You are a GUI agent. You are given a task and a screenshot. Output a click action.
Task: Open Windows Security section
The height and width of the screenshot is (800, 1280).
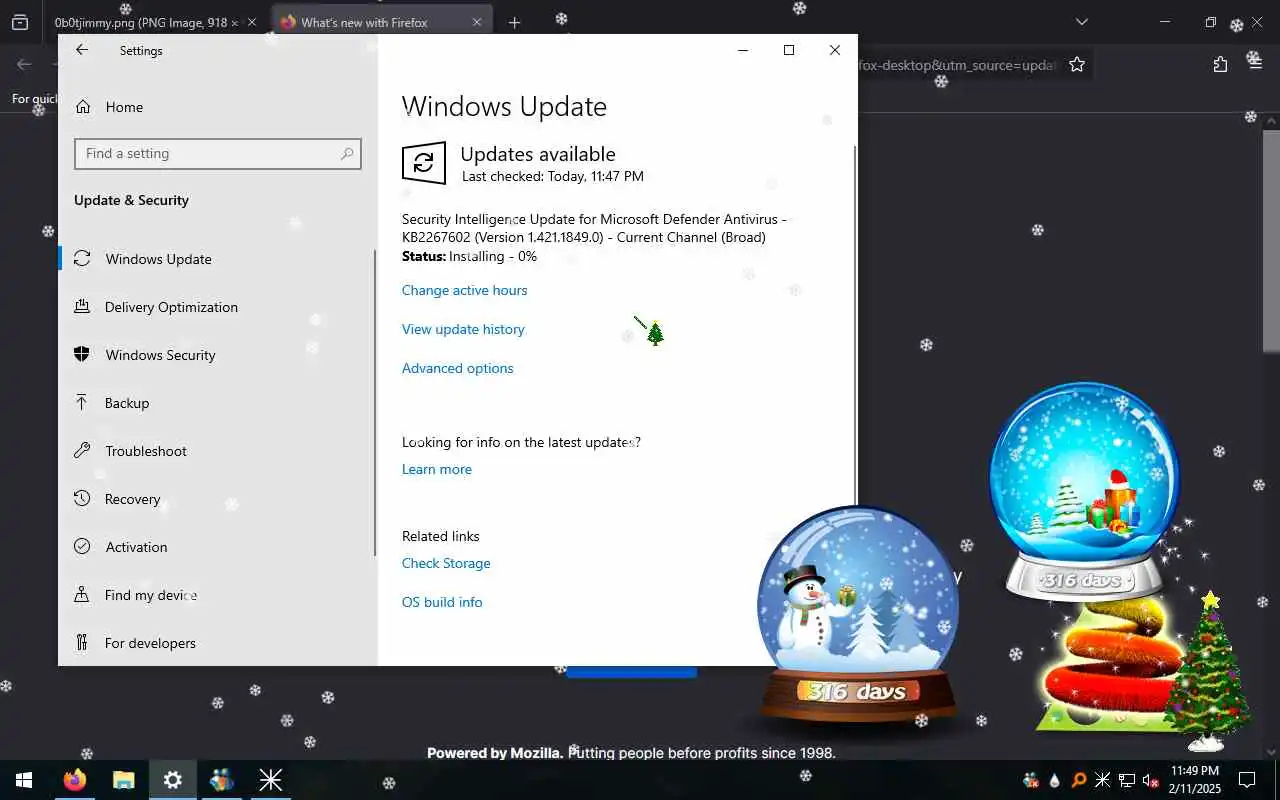click(x=218, y=355)
